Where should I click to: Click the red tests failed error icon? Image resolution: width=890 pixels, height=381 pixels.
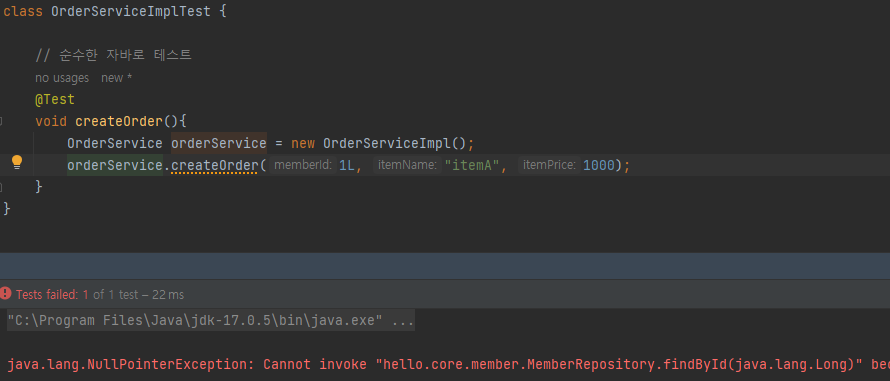point(6,294)
